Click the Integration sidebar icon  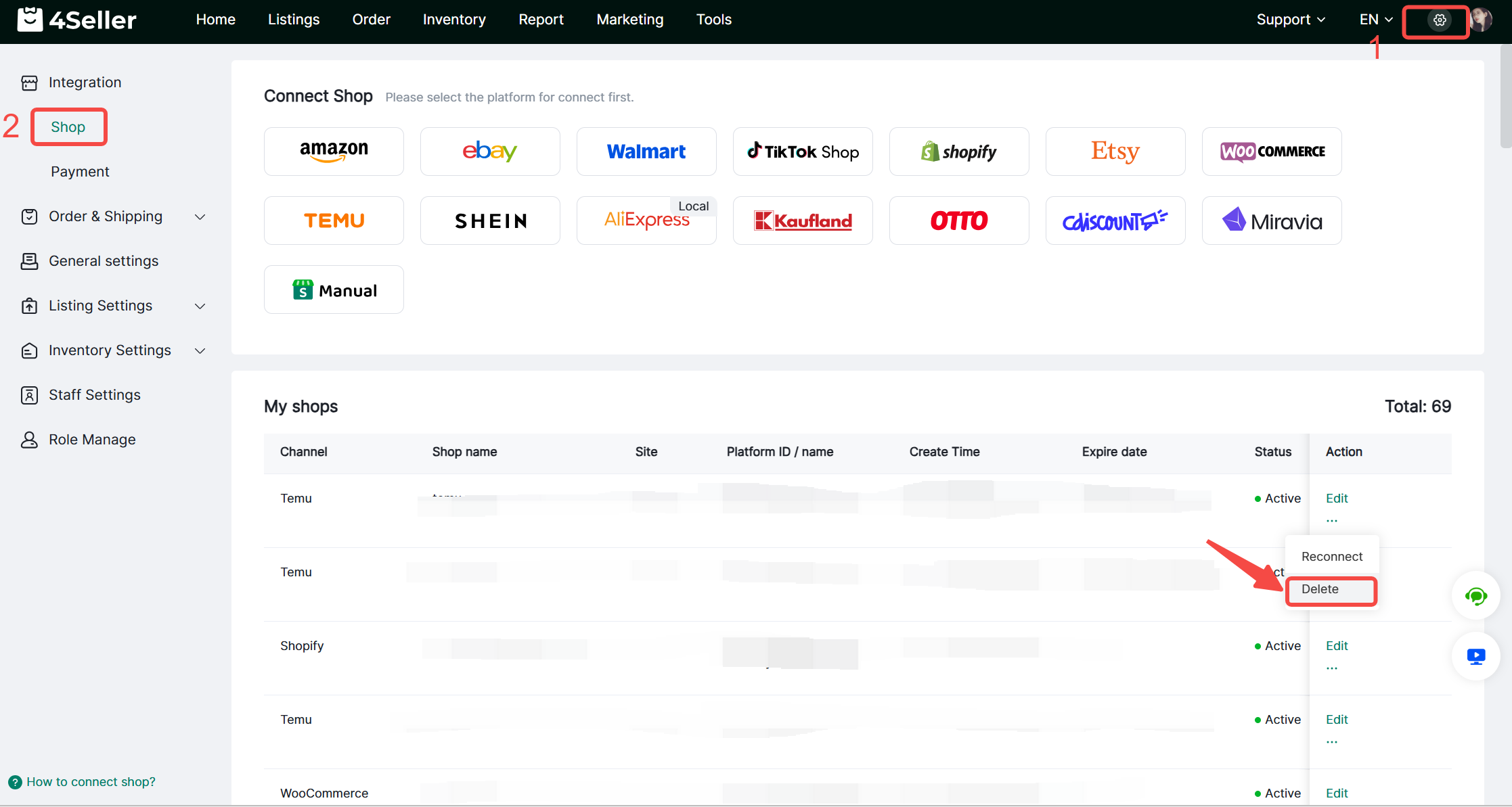(x=29, y=83)
